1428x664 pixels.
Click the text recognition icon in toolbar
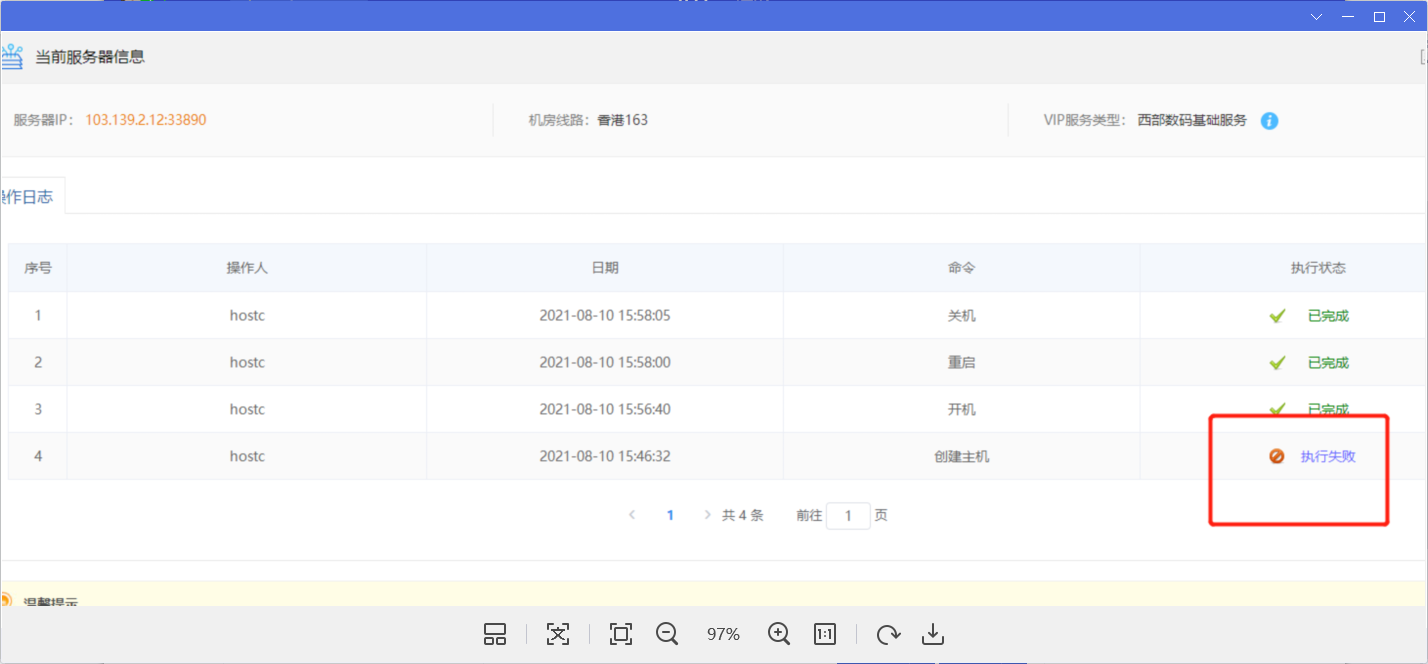tap(557, 634)
